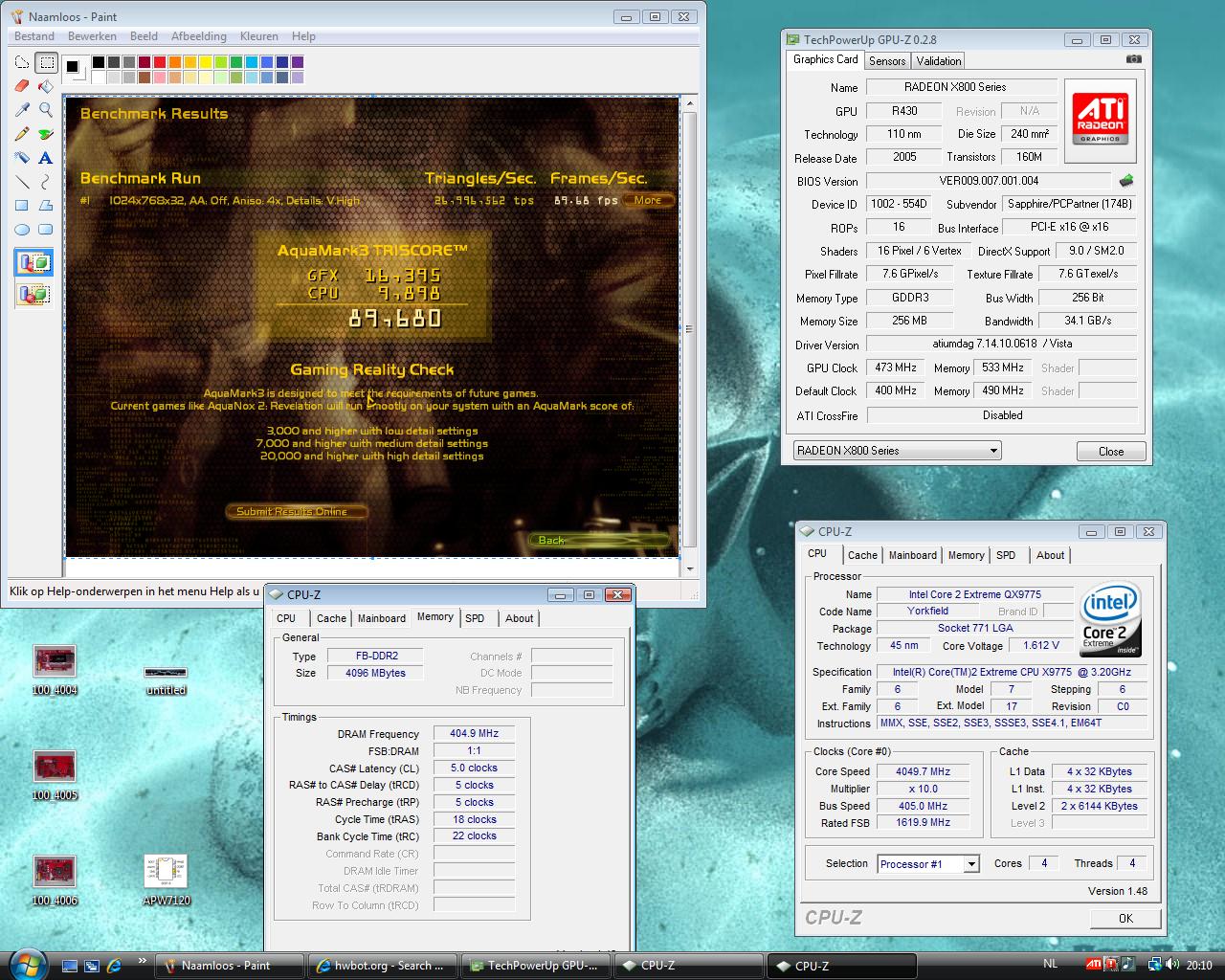Choose the Polygon shape tool
This screenshot has width=1225, height=980.
coord(45,206)
